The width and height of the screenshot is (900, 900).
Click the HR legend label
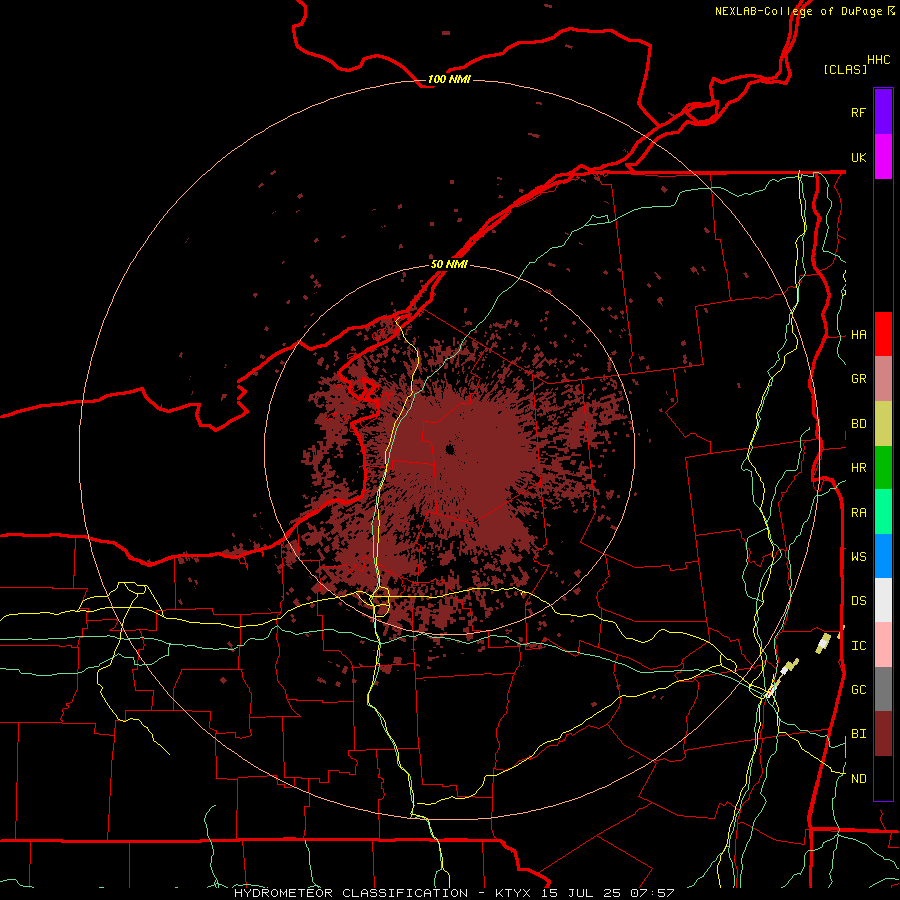pyautogui.click(x=858, y=468)
